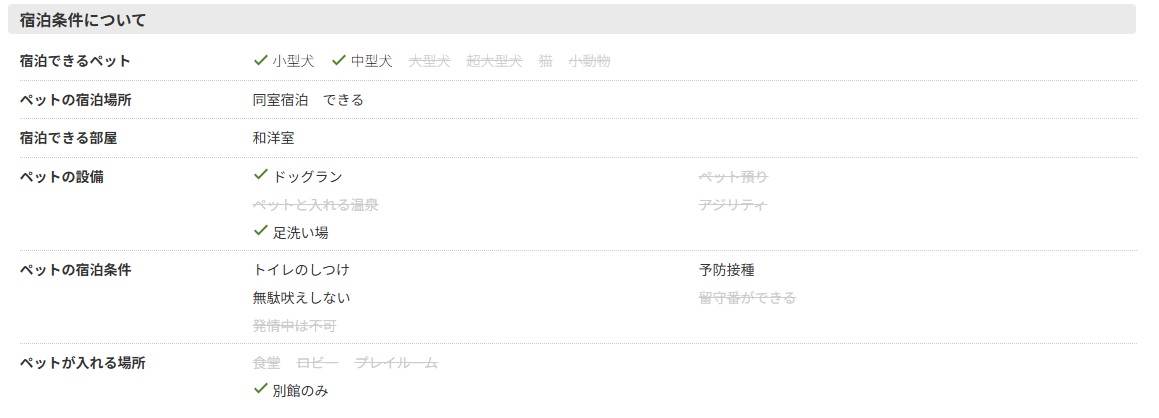This screenshot has width=1159, height=418.
Task: Click the struck-through 大型犬 option
Action: (429, 61)
